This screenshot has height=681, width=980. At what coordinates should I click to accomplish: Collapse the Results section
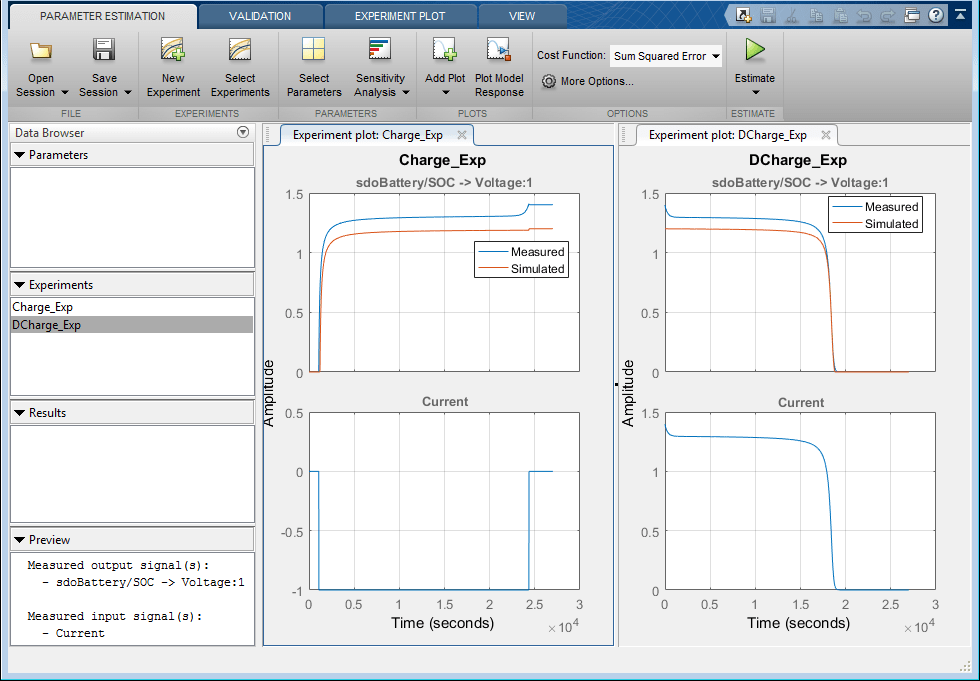23,412
